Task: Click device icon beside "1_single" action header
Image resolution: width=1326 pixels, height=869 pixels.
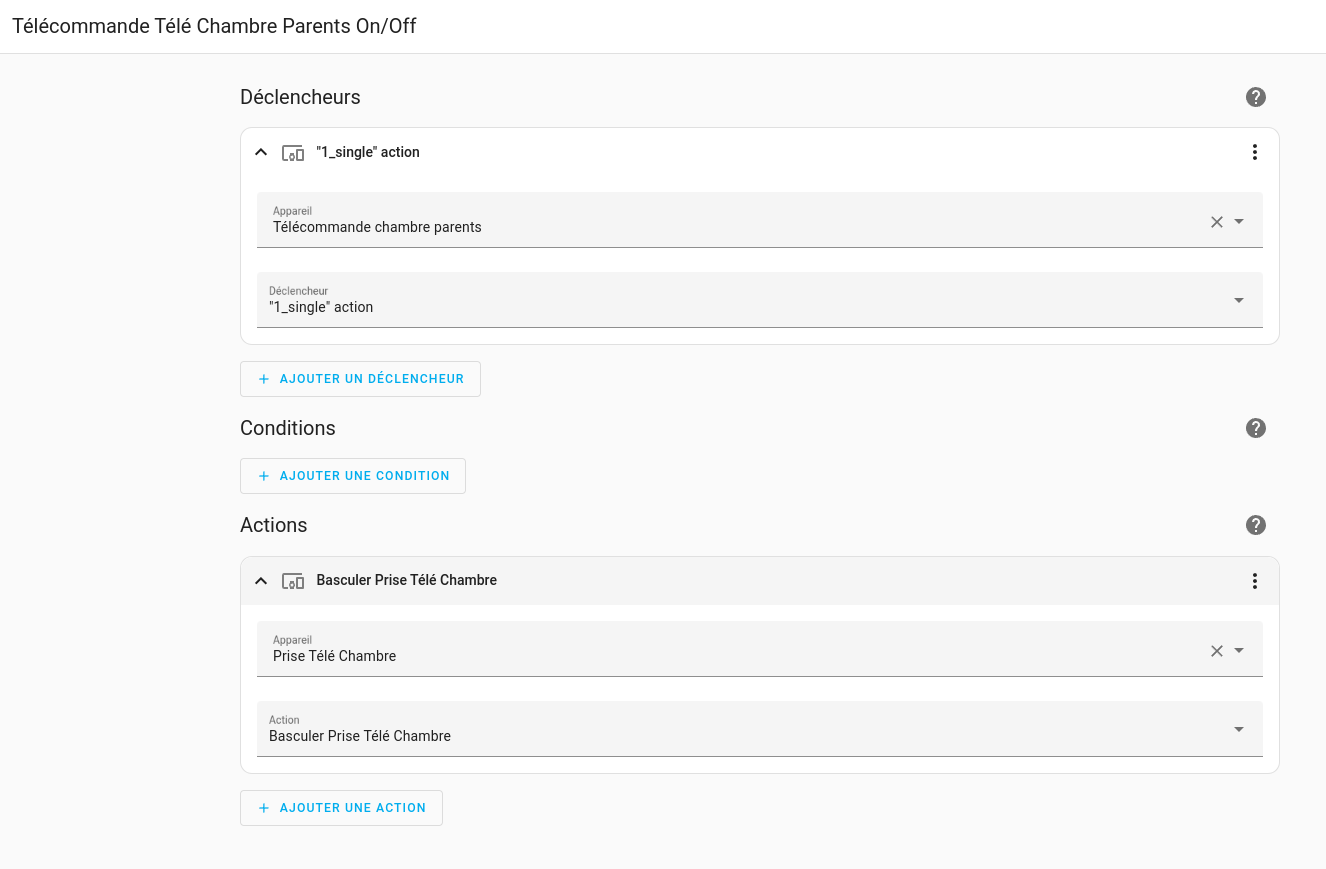Action: point(293,153)
